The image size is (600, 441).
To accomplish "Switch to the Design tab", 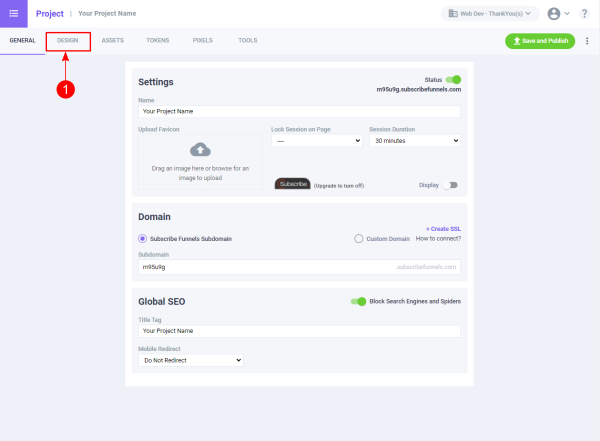I will click(x=68, y=41).
